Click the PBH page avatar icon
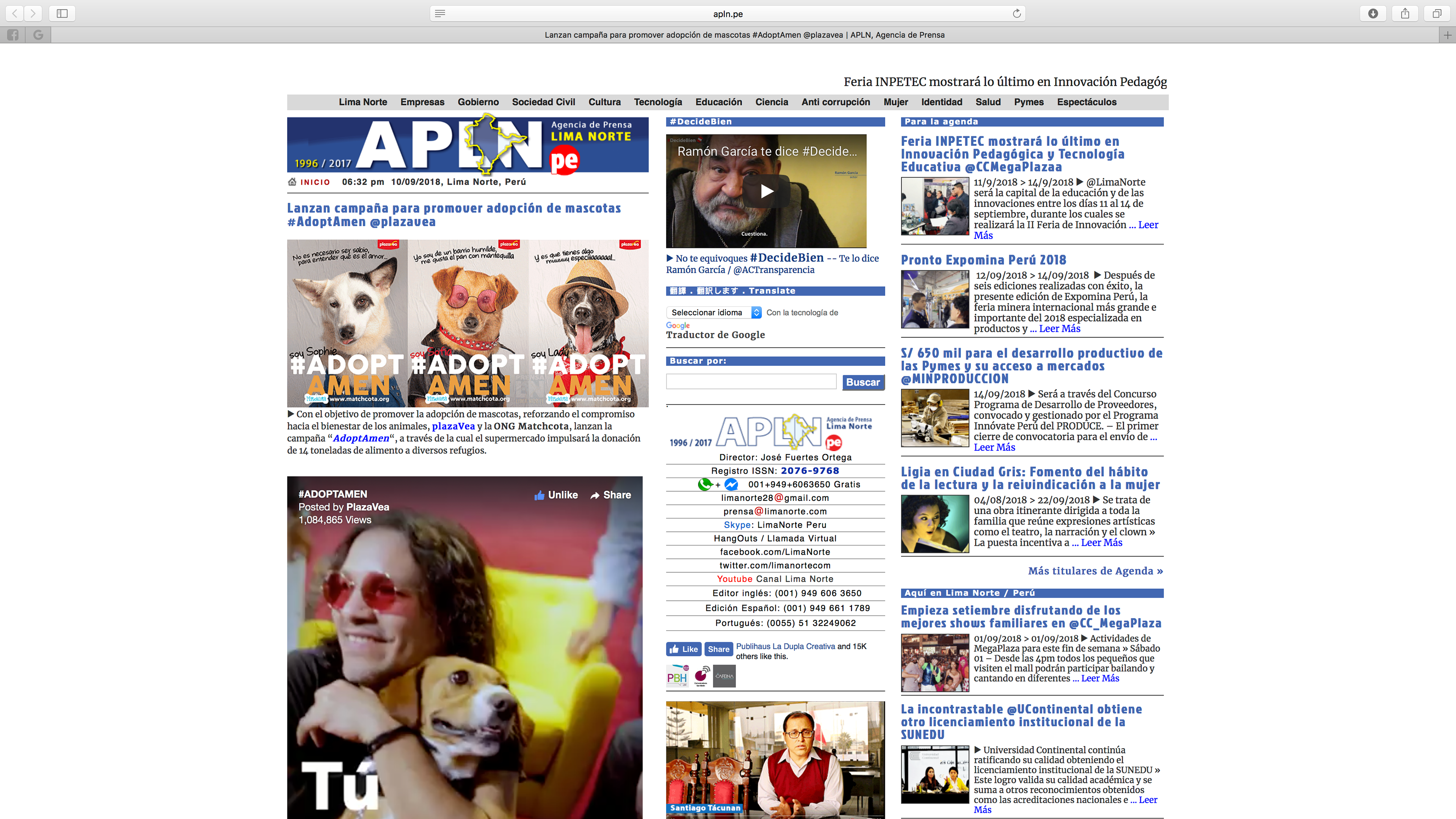1456x819 pixels. pos(677,676)
